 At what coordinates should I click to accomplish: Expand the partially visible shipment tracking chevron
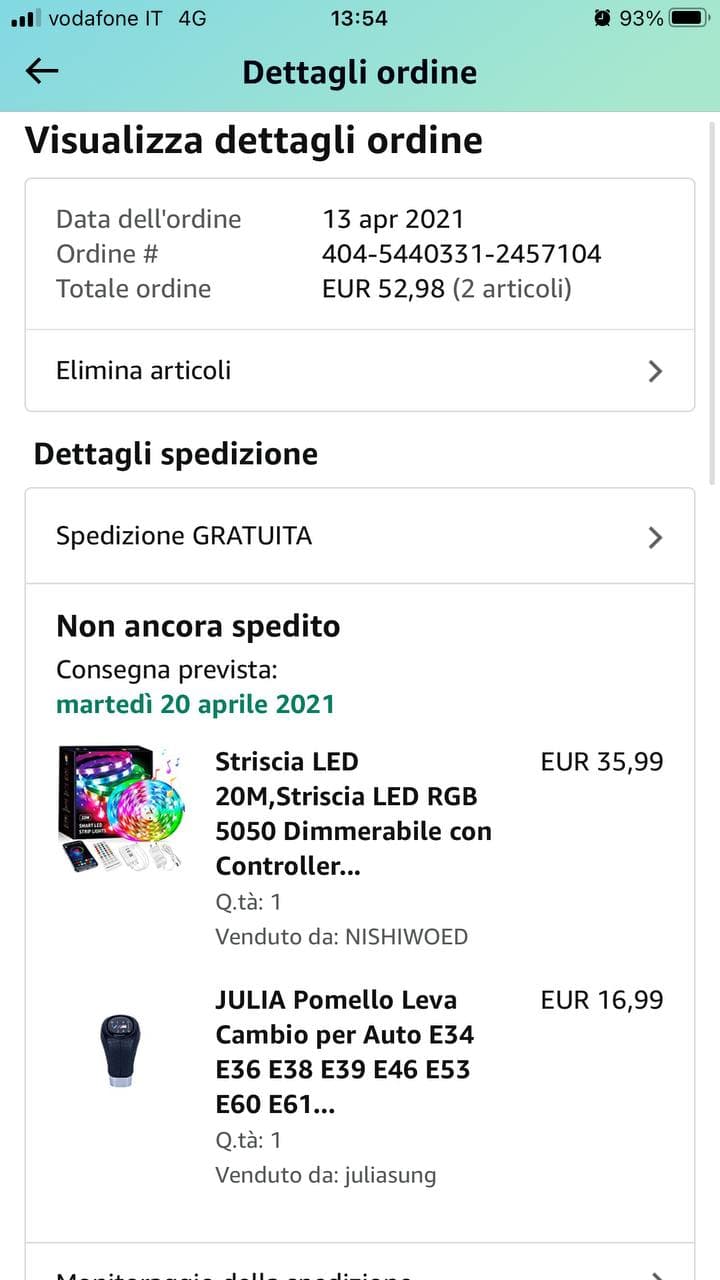pyautogui.click(x=655, y=1274)
